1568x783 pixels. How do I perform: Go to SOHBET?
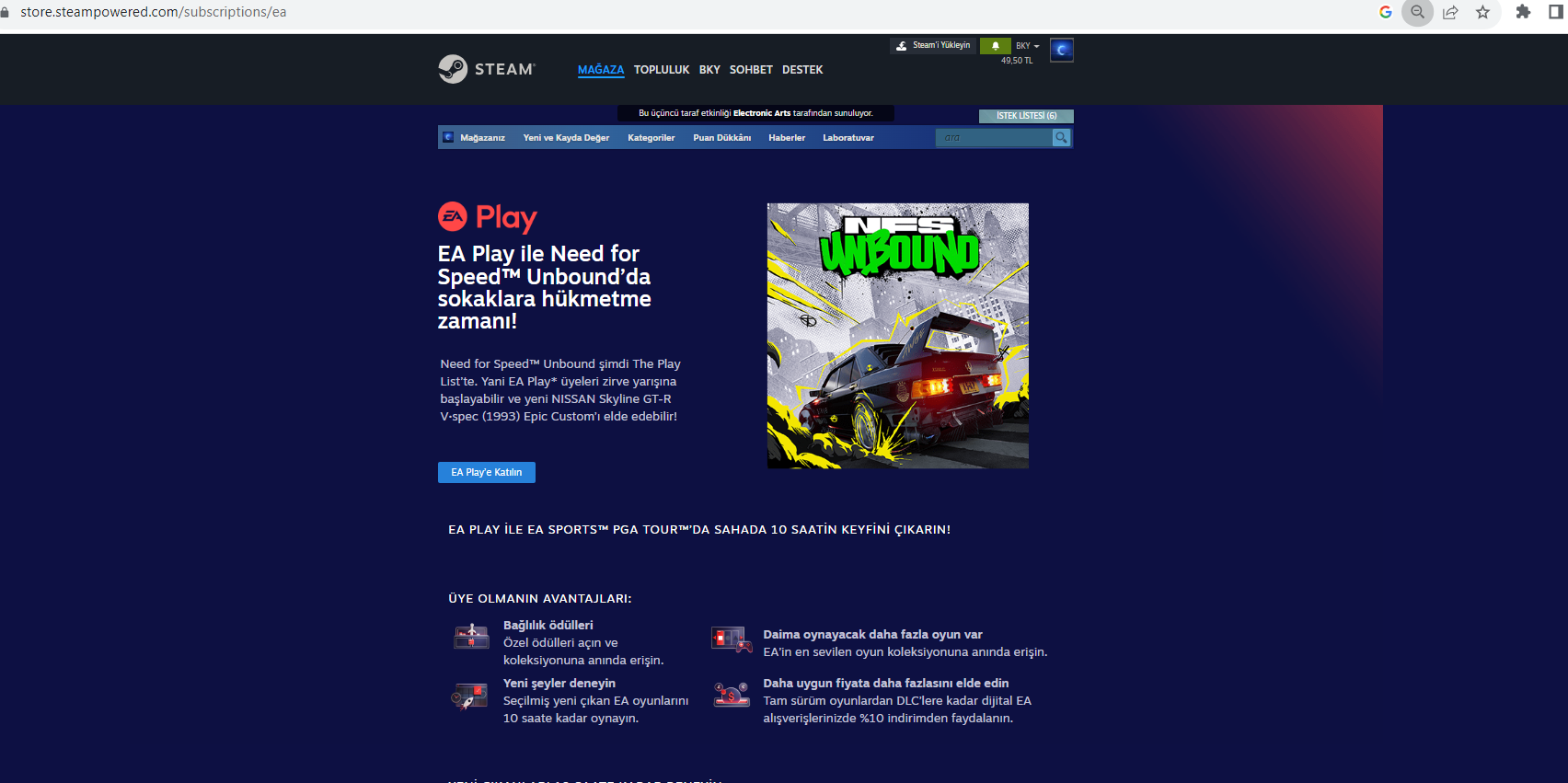click(751, 70)
